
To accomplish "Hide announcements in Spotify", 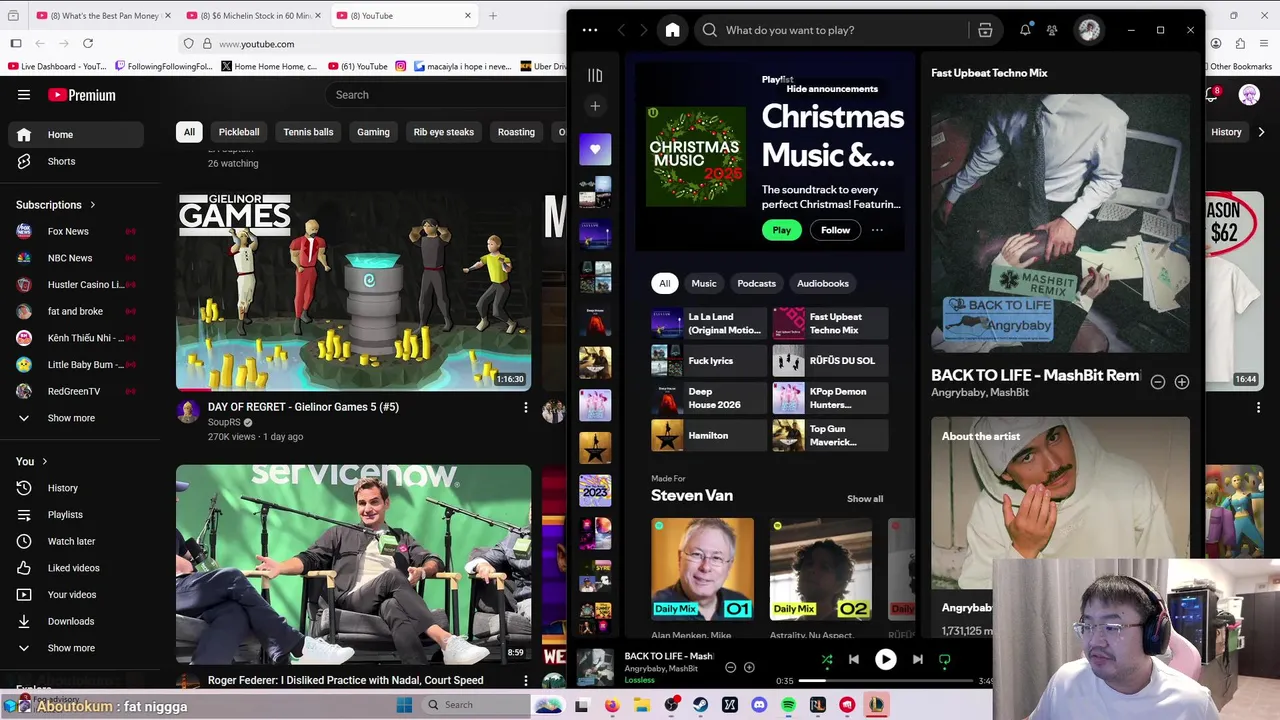I will click(x=832, y=89).
